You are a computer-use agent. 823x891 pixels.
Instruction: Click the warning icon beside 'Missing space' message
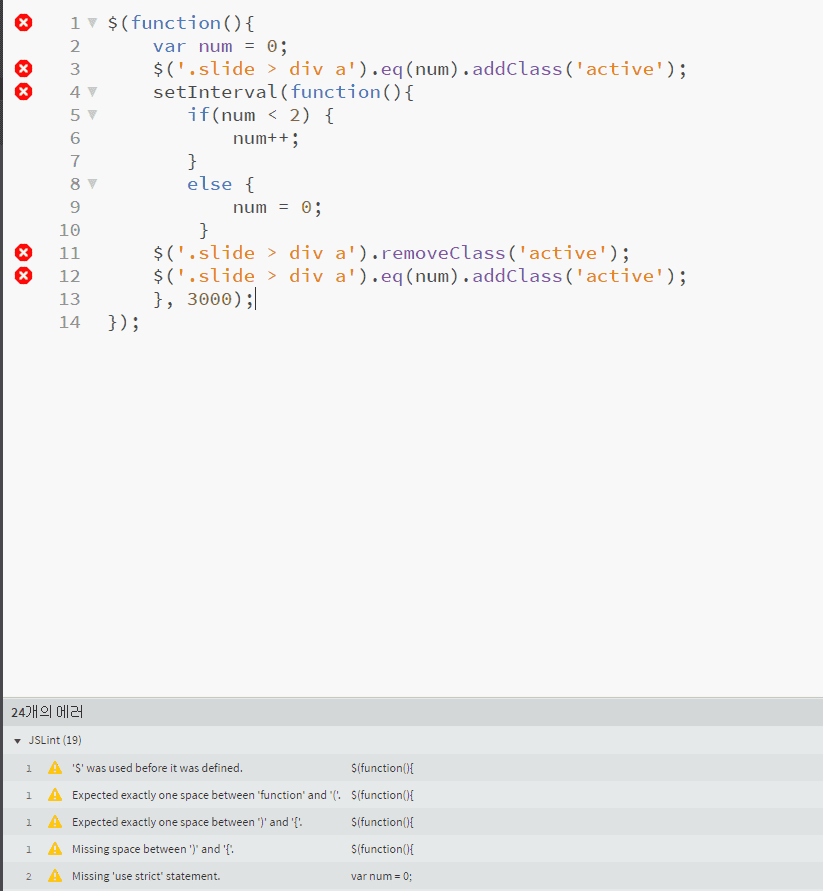54,848
